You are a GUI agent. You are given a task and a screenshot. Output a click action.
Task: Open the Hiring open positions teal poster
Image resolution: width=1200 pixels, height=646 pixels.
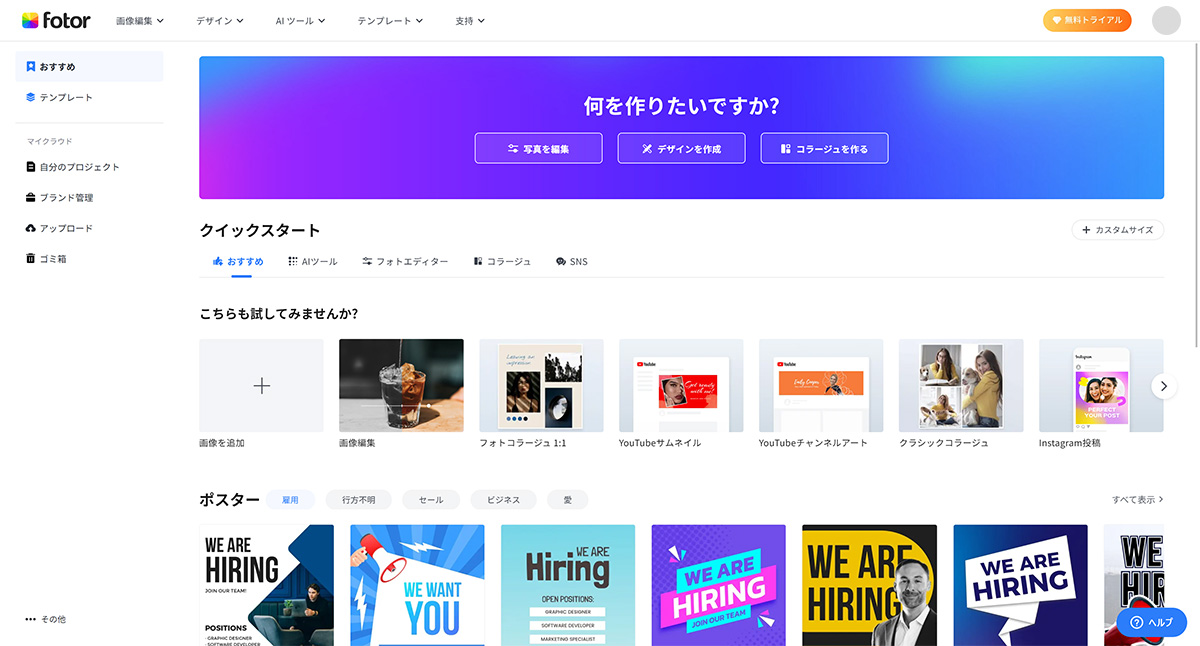click(x=568, y=585)
